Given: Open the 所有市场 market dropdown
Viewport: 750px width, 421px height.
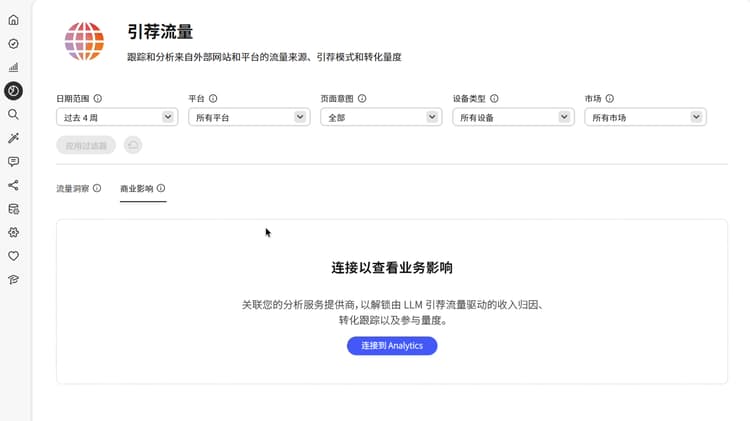Looking at the screenshot, I should (x=645, y=117).
